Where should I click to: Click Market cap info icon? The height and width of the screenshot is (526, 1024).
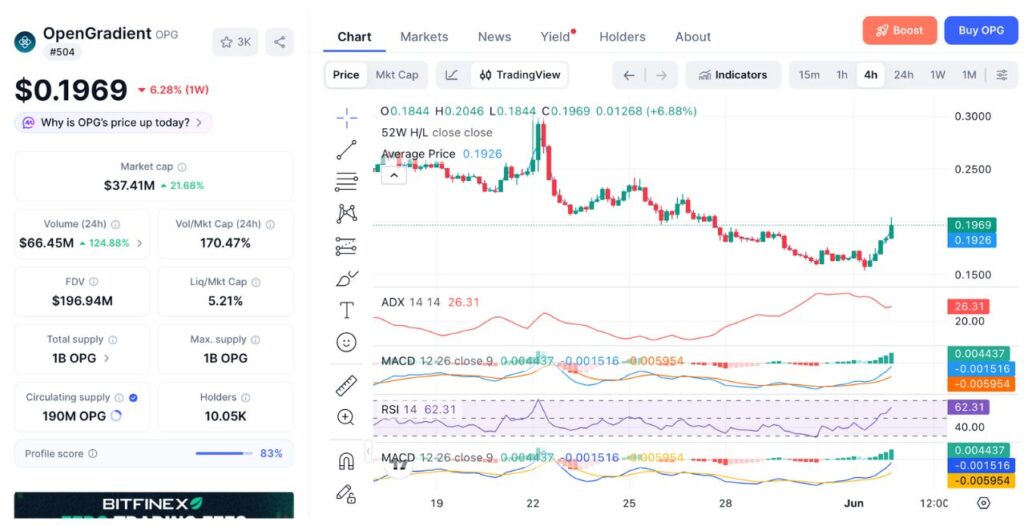click(x=182, y=167)
